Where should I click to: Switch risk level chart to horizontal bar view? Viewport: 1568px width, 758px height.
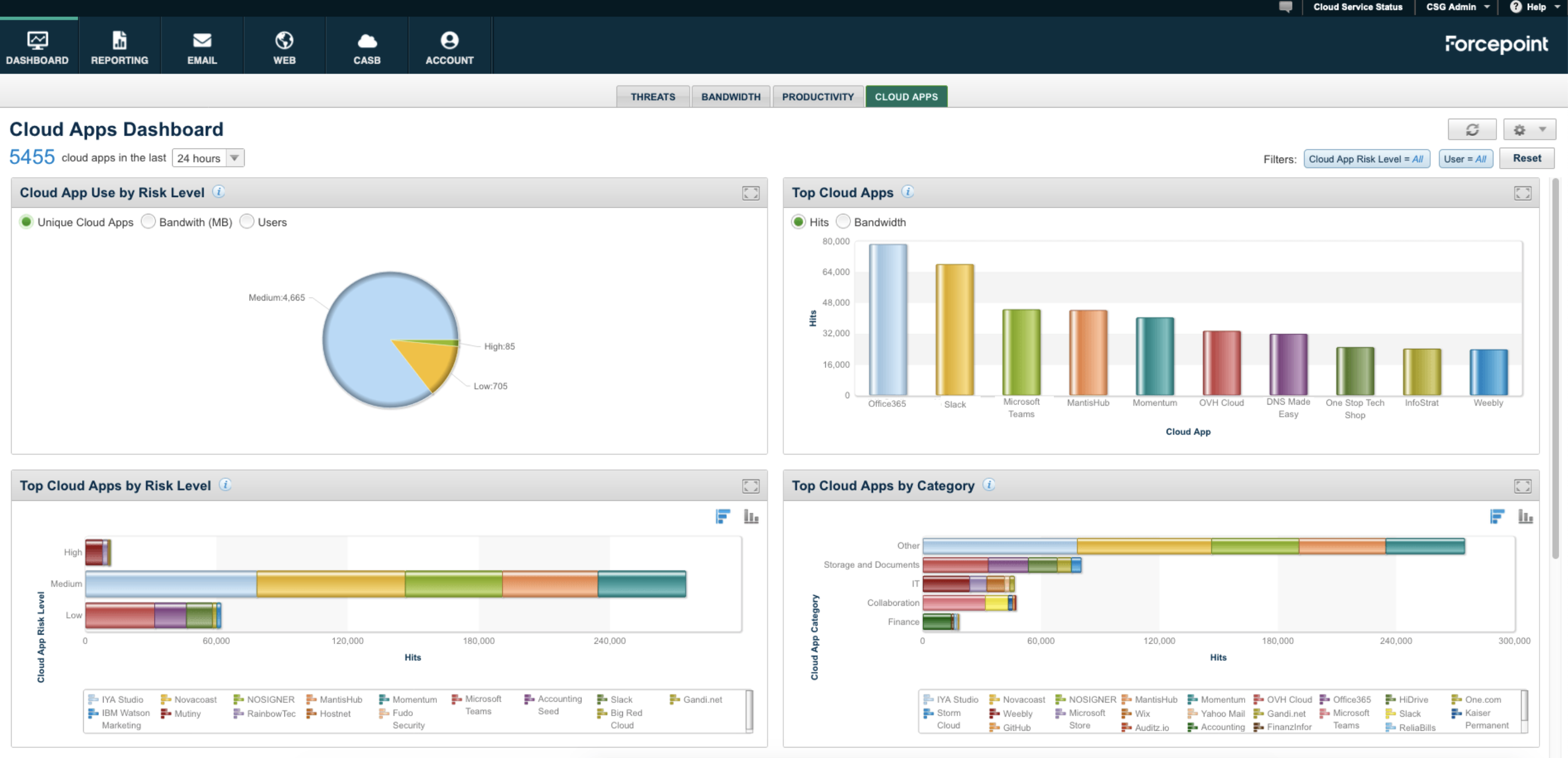722,517
